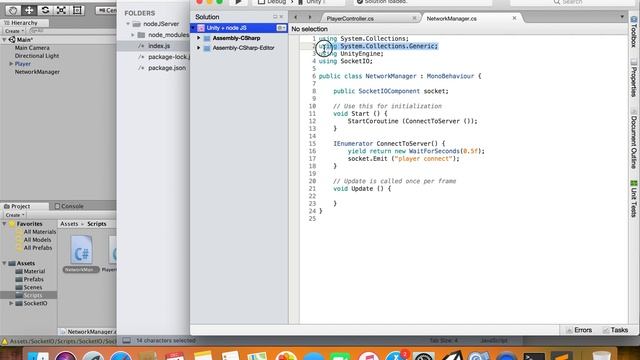The image size is (640, 360).
Task: Run the project with the play button
Action: tap(238, 2)
